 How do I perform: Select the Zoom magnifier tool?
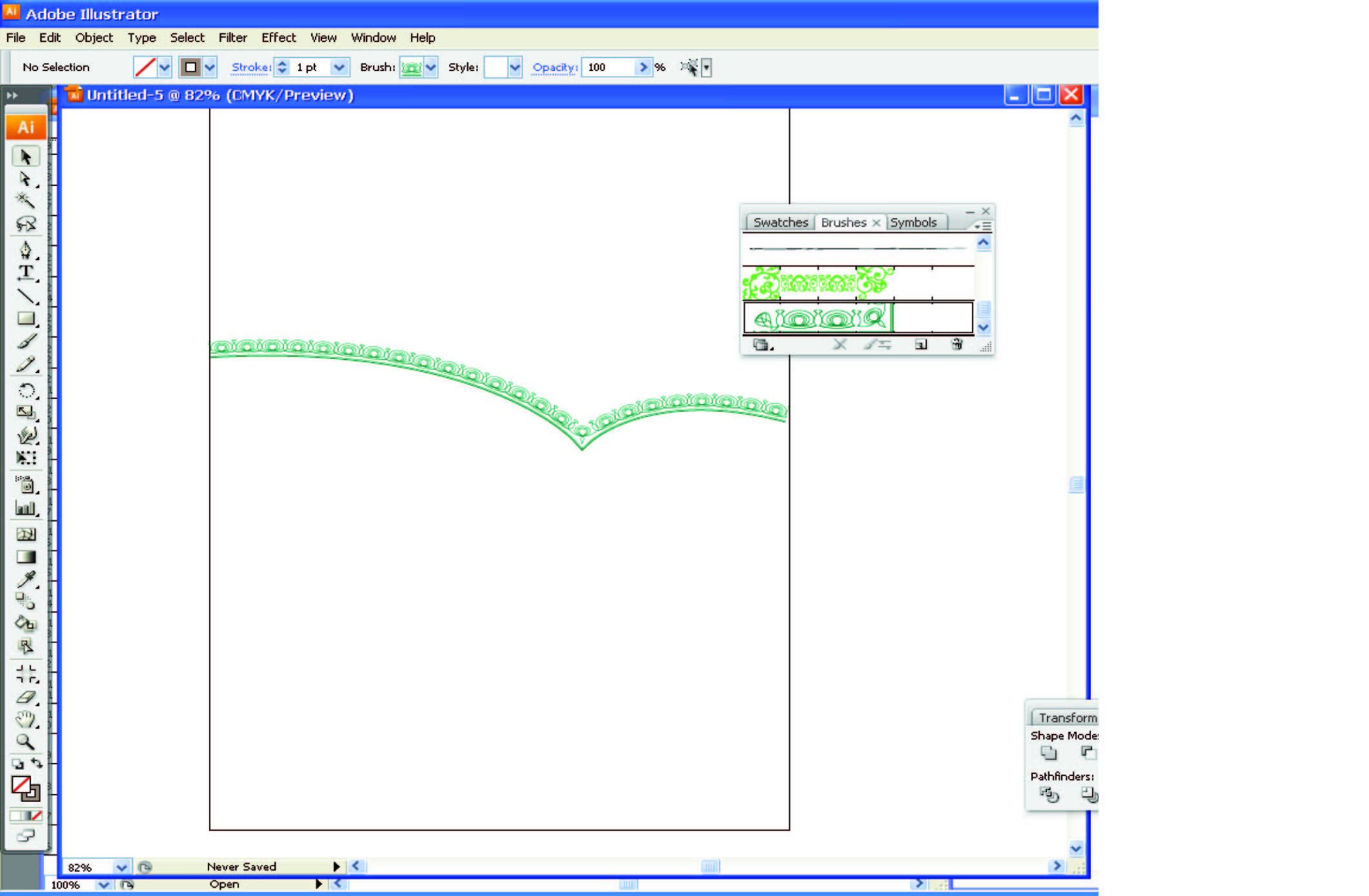pyautogui.click(x=25, y=742)
